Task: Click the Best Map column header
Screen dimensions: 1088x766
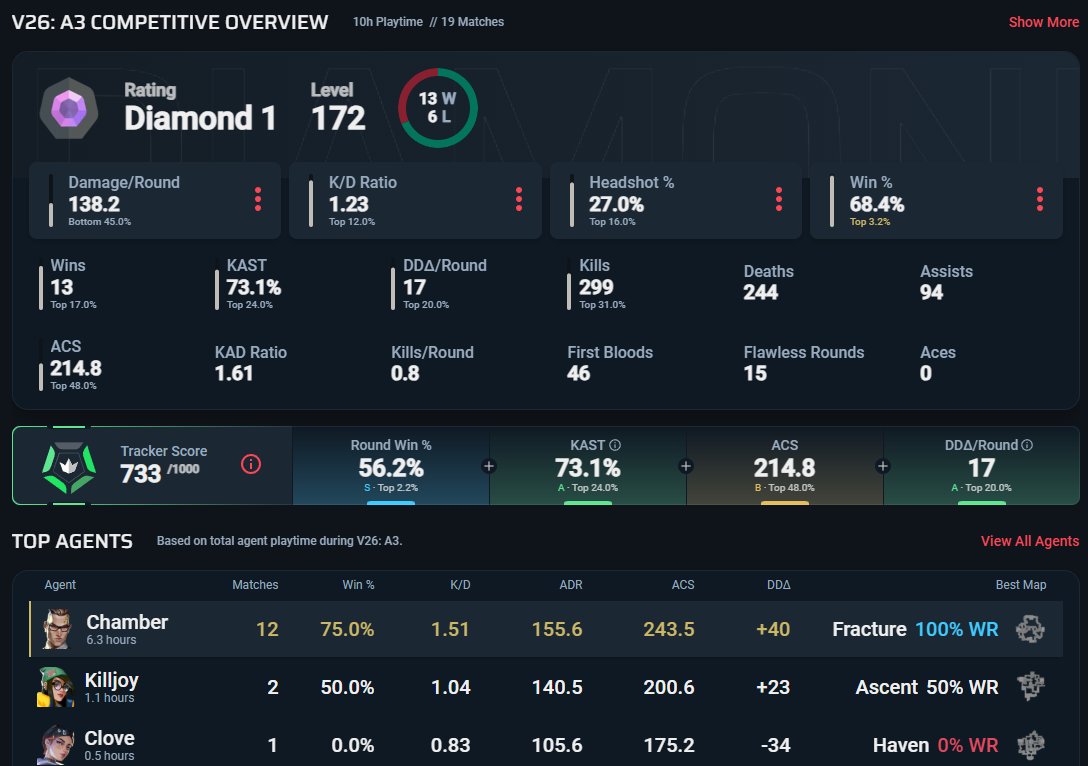Action: click(x=1021, y=585)
